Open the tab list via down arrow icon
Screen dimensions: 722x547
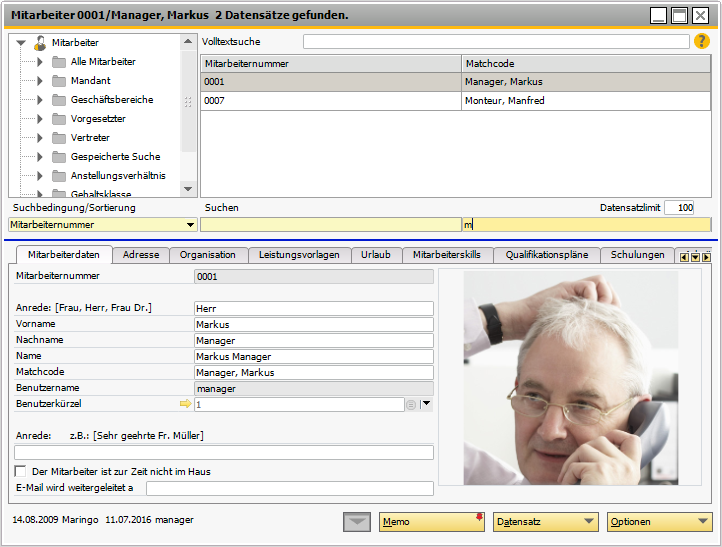[695, 256]
